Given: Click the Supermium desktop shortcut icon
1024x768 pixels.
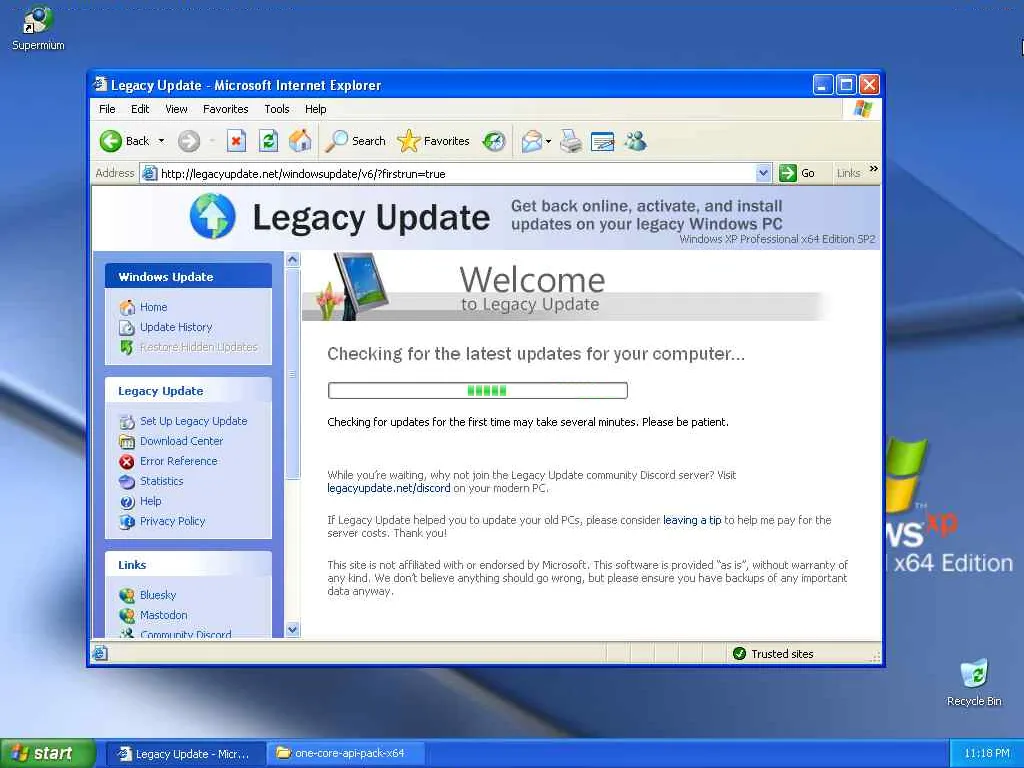Looking at the screenshot, I should [x=37, y=20].
